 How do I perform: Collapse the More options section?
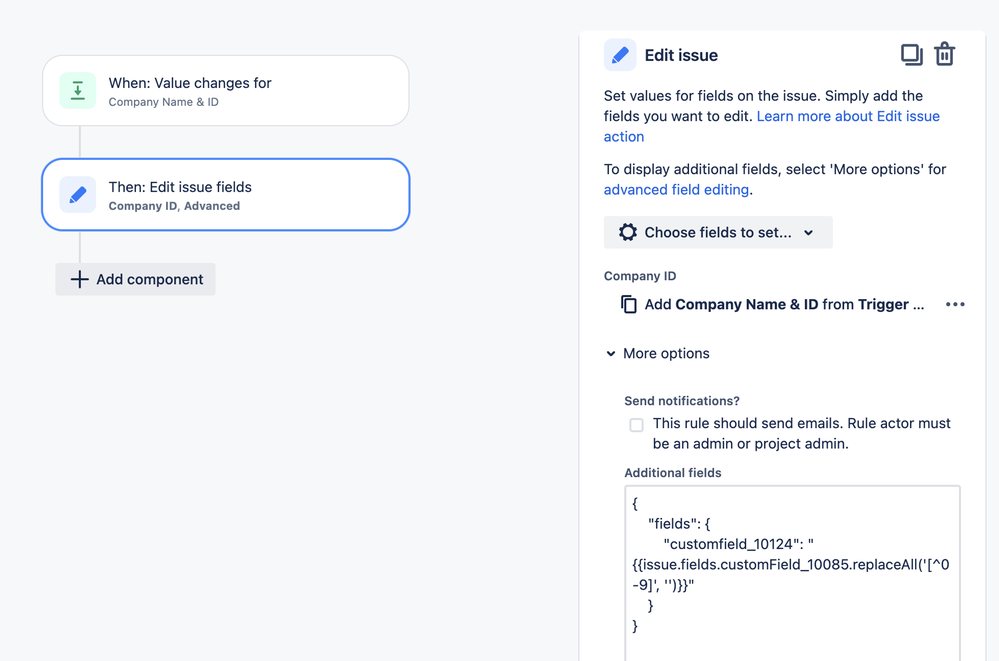[x=658, y=353]
